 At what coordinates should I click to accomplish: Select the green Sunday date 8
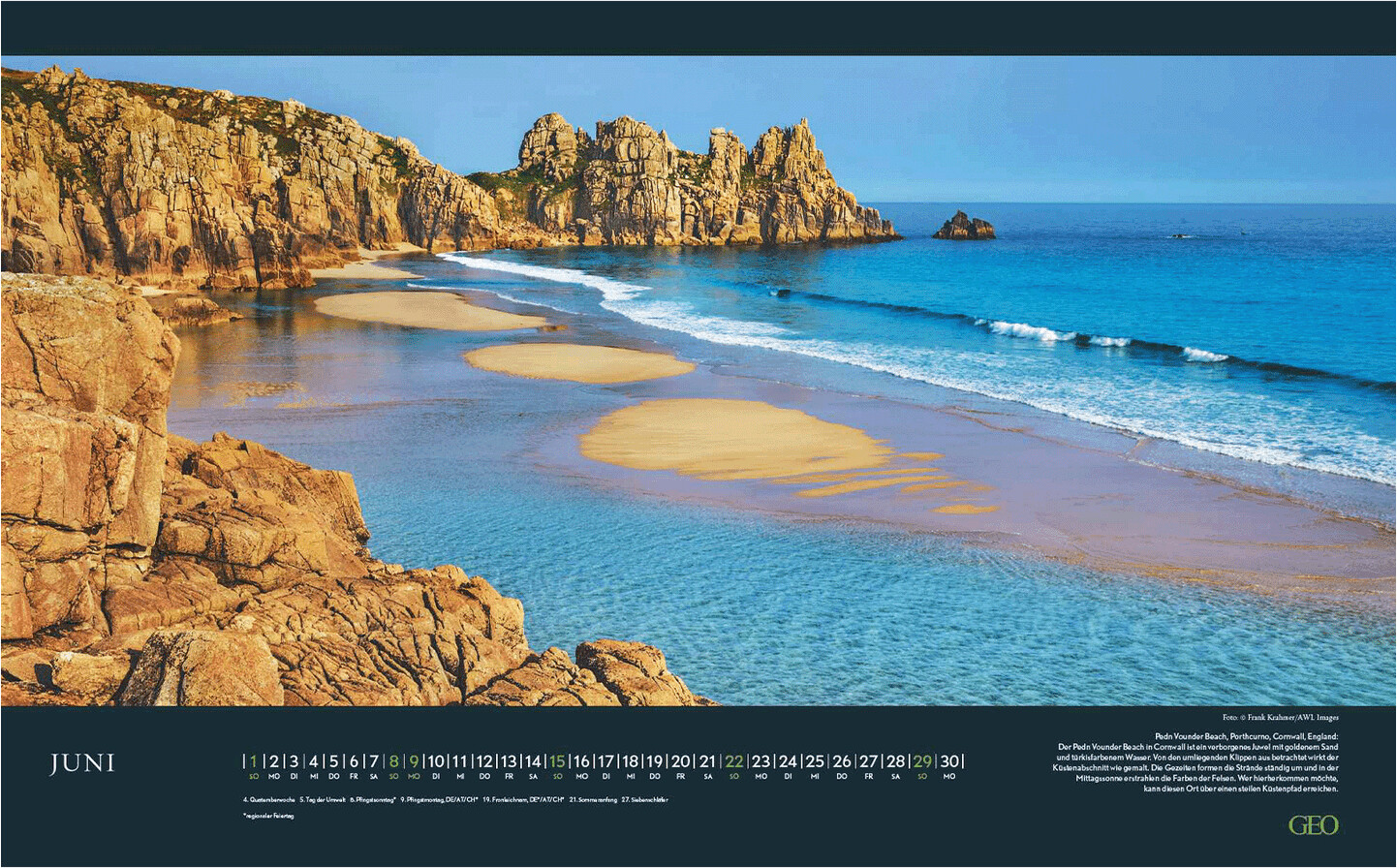pos(393,761)
